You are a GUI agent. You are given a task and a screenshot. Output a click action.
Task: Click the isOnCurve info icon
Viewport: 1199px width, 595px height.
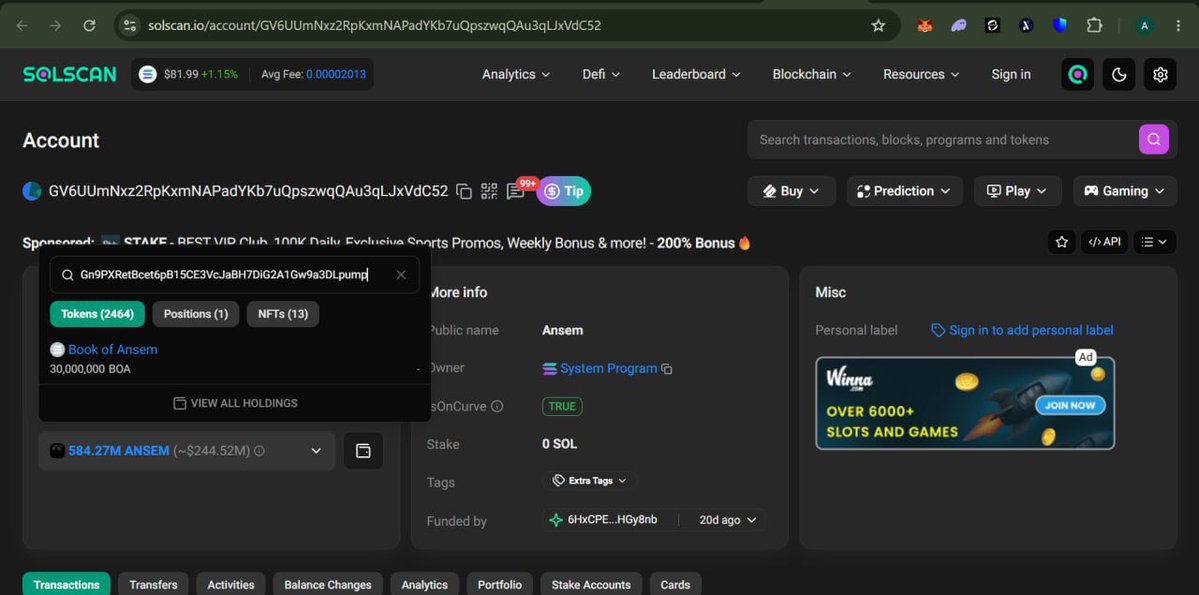point(497,406)
